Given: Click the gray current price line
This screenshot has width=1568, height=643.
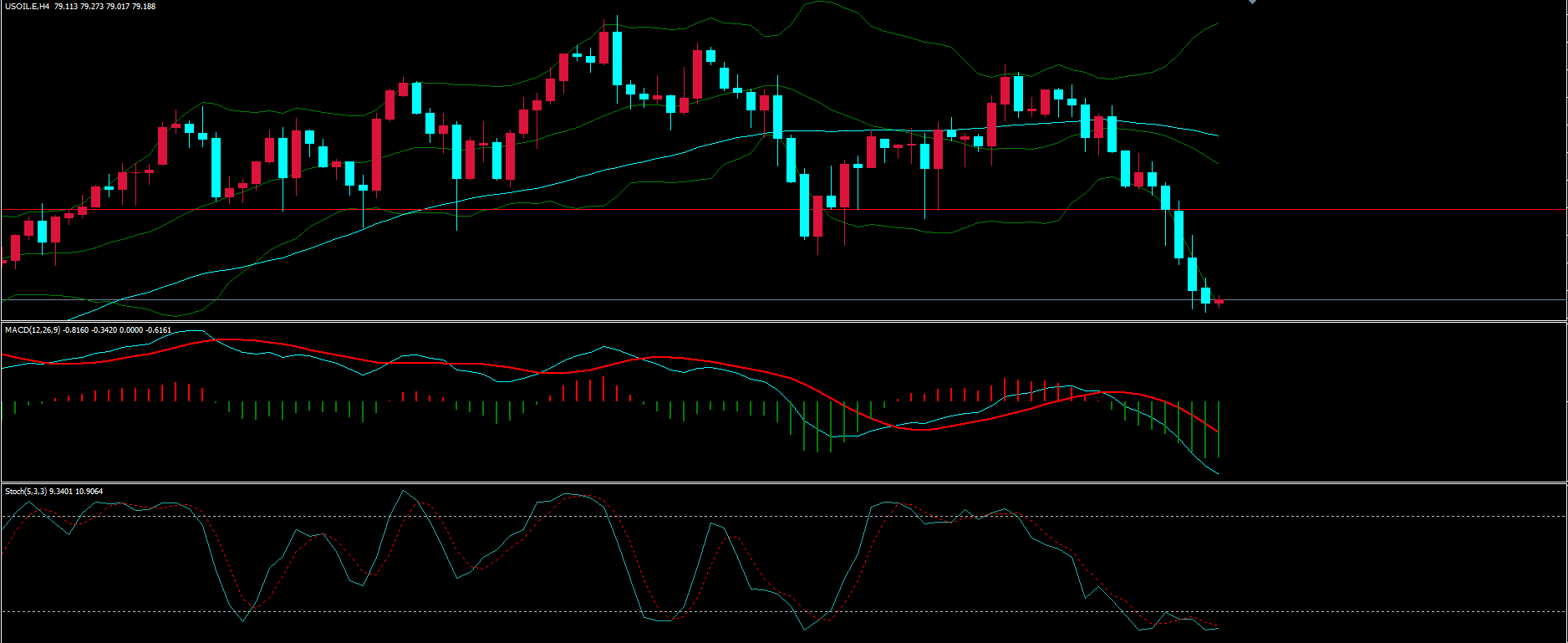Looking at the screenshot, I should click(x=1379, y=299).
